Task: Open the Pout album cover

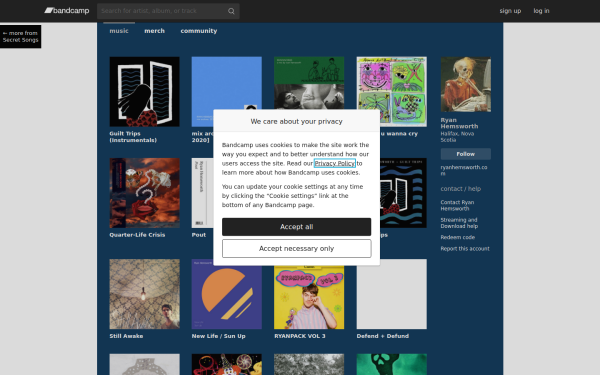Action: tap(202, 193)
